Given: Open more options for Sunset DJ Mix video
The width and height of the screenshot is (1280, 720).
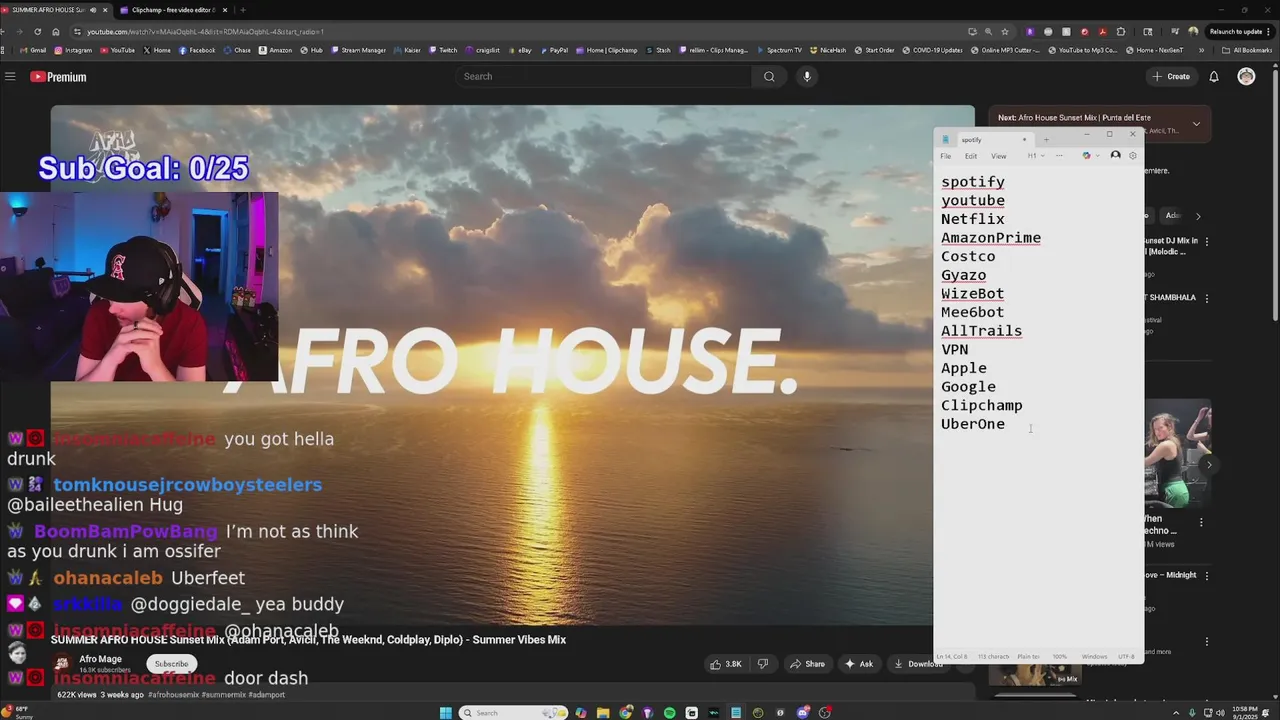Looking at the screenshot, I should 1207,241.
